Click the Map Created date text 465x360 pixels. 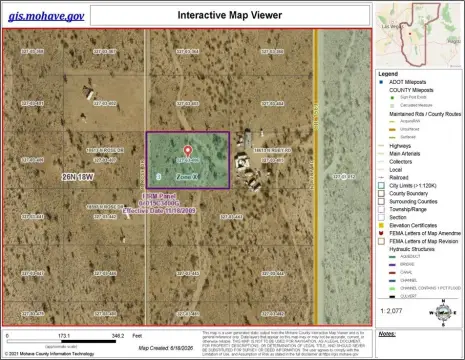click(166, 348)
